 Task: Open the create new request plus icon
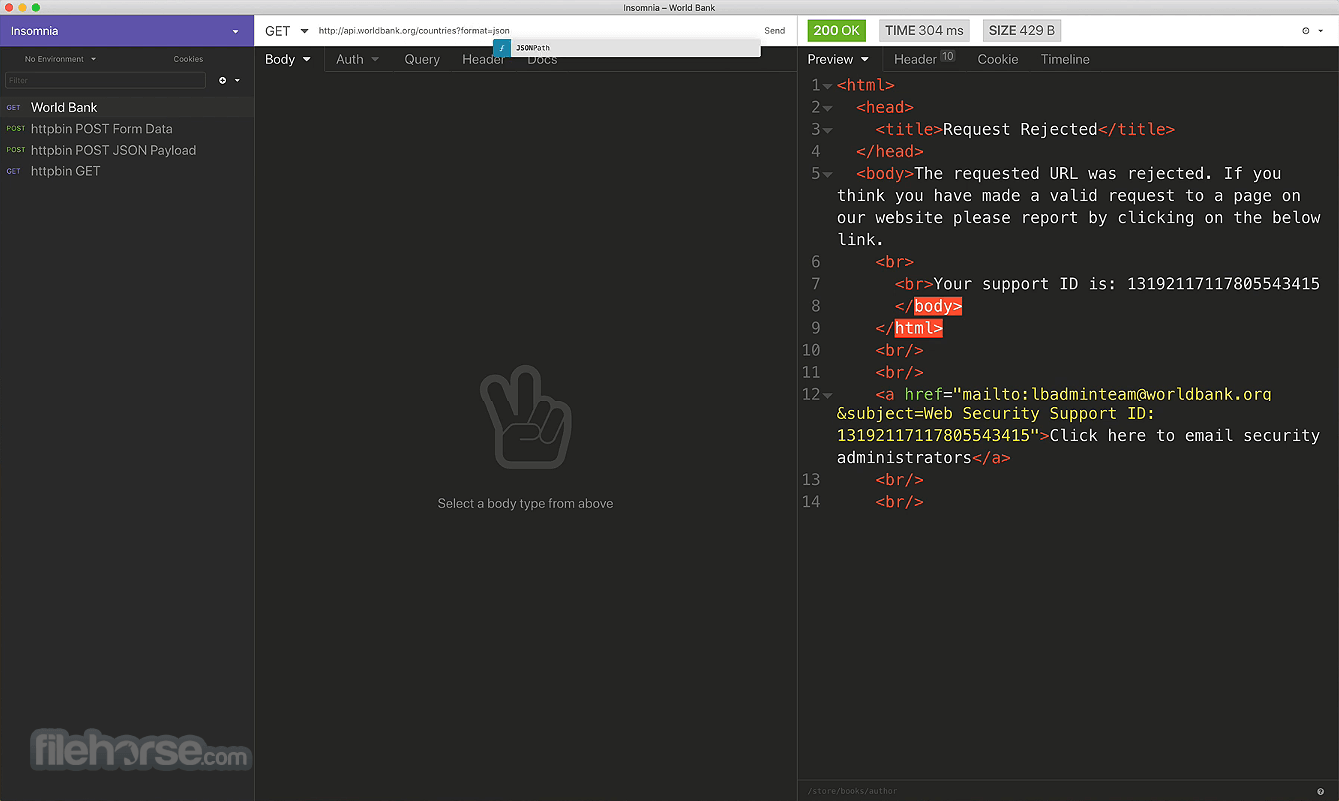[223, 80]
